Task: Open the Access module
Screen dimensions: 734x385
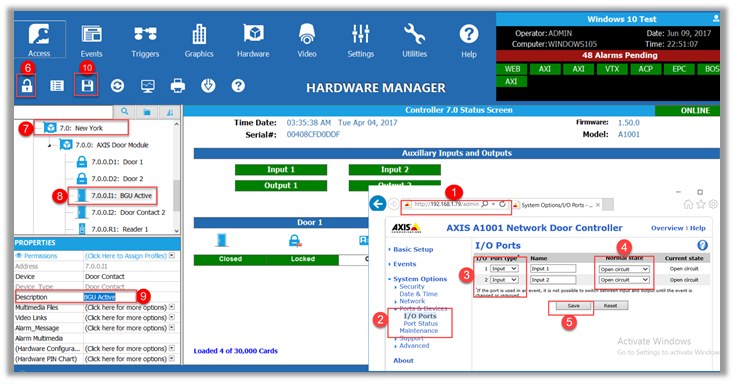Action: (x=39, y=39)
